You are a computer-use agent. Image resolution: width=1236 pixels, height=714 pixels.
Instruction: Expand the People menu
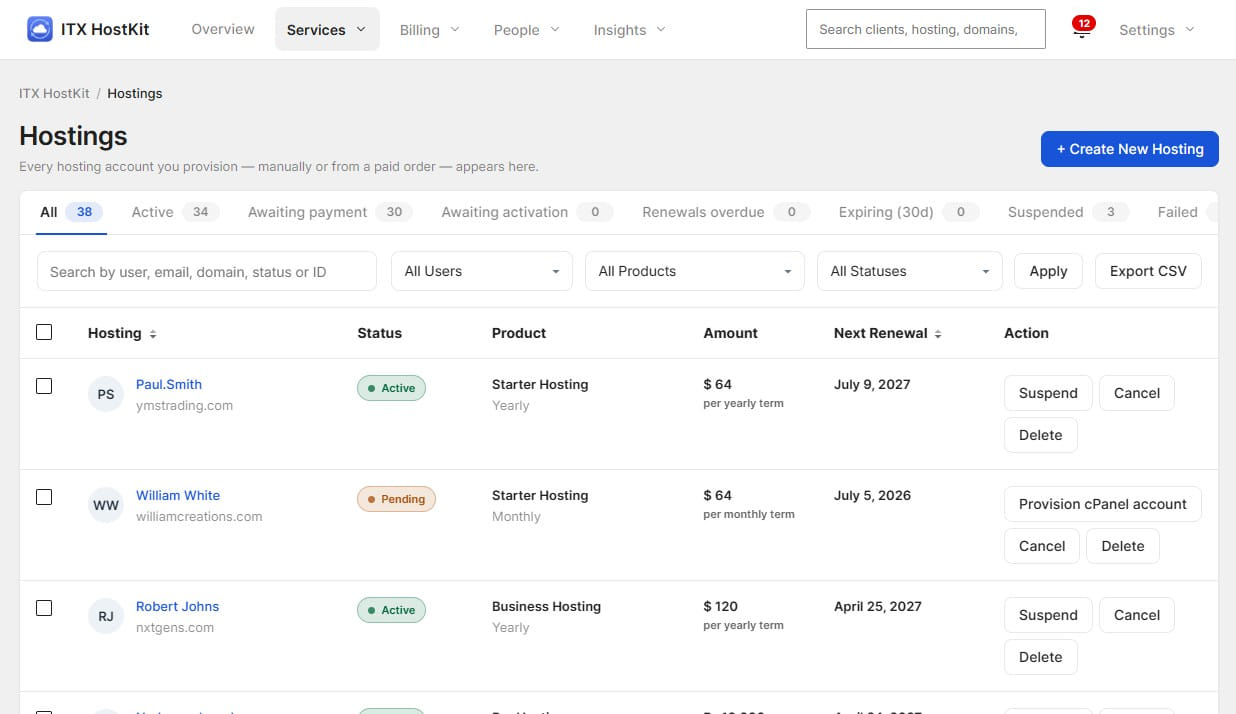[x=527, y=29]
